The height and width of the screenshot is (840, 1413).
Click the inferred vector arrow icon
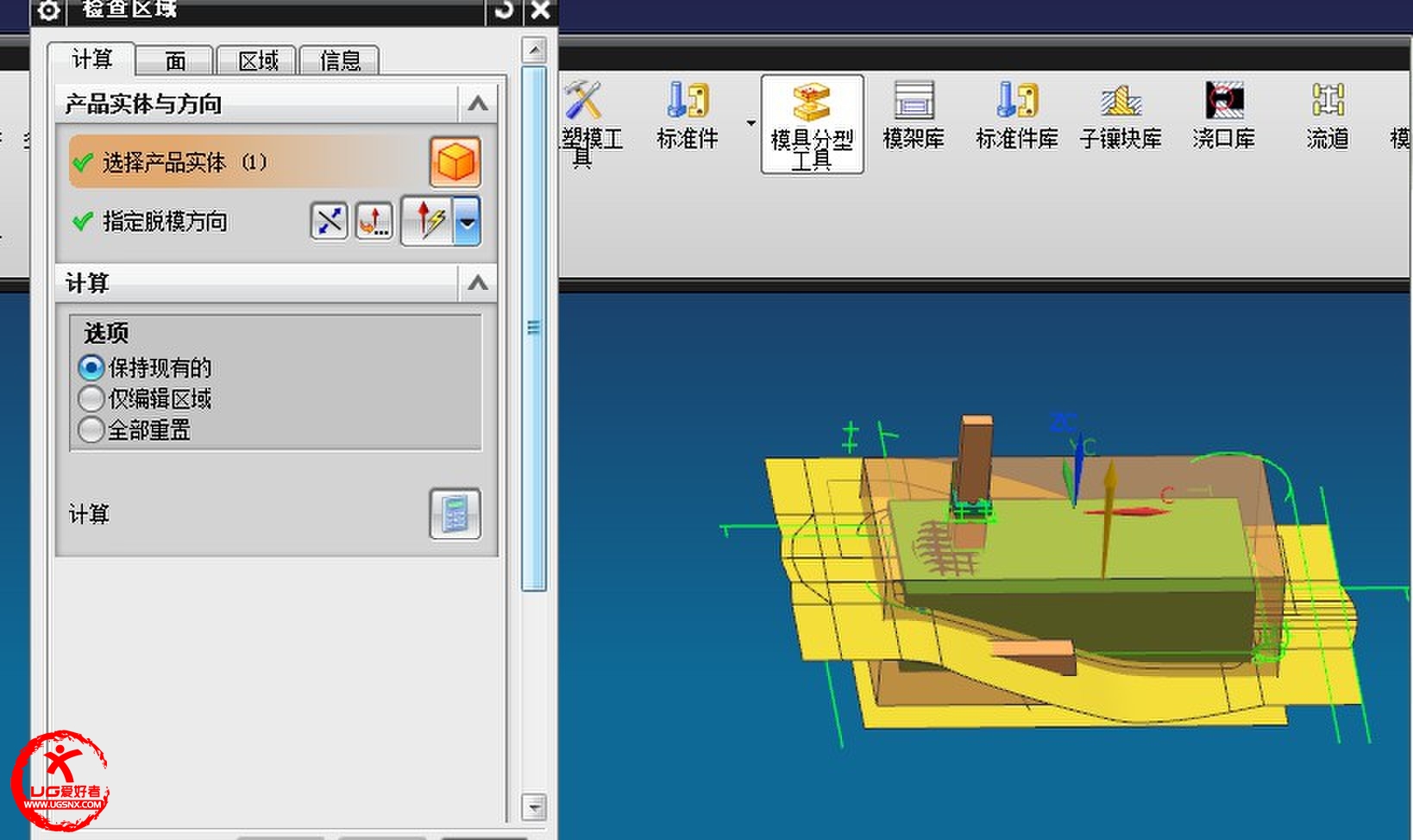click(x=428, y=221)
